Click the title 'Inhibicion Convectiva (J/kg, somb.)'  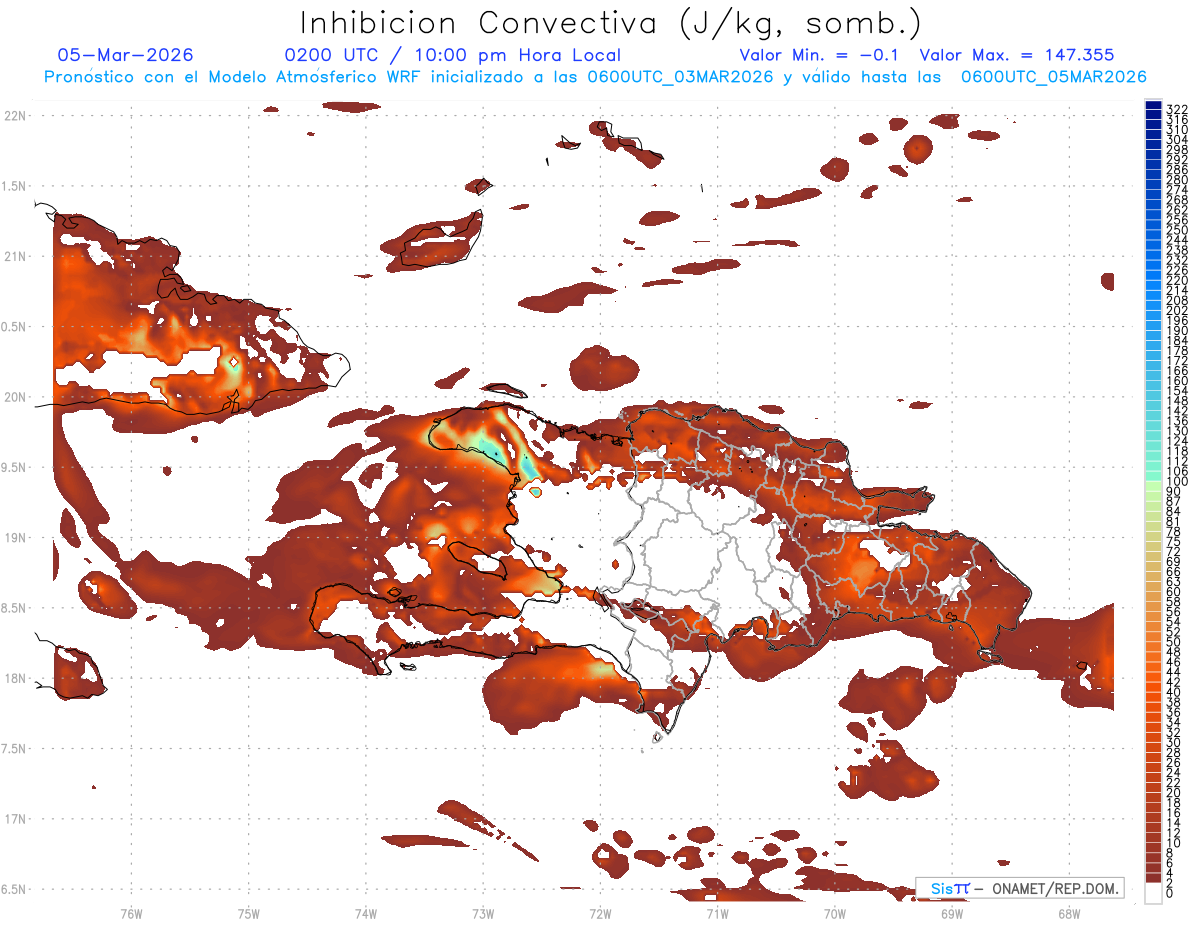point(611,23)
